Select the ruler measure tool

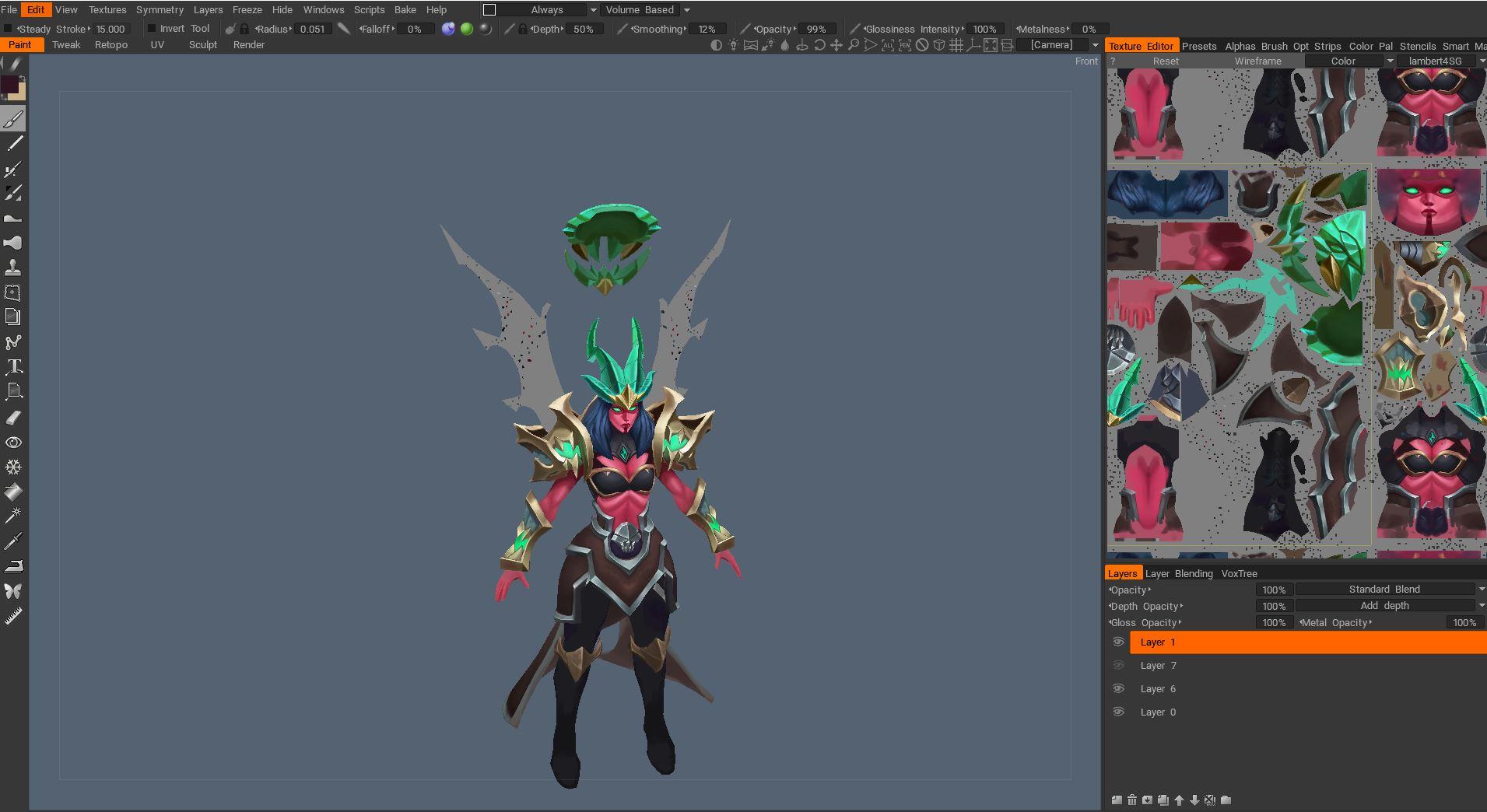[13, 616]
